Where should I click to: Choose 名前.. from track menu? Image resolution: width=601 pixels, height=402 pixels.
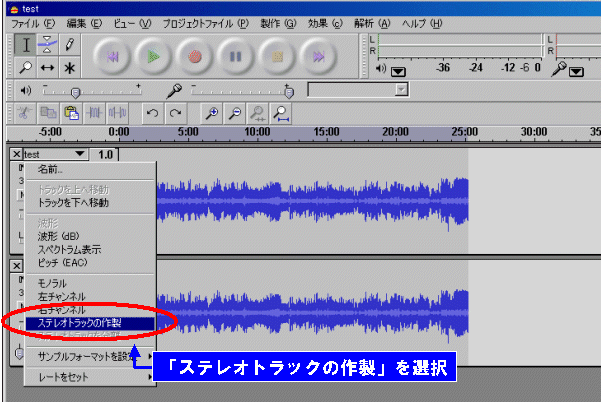coord(90,169)
